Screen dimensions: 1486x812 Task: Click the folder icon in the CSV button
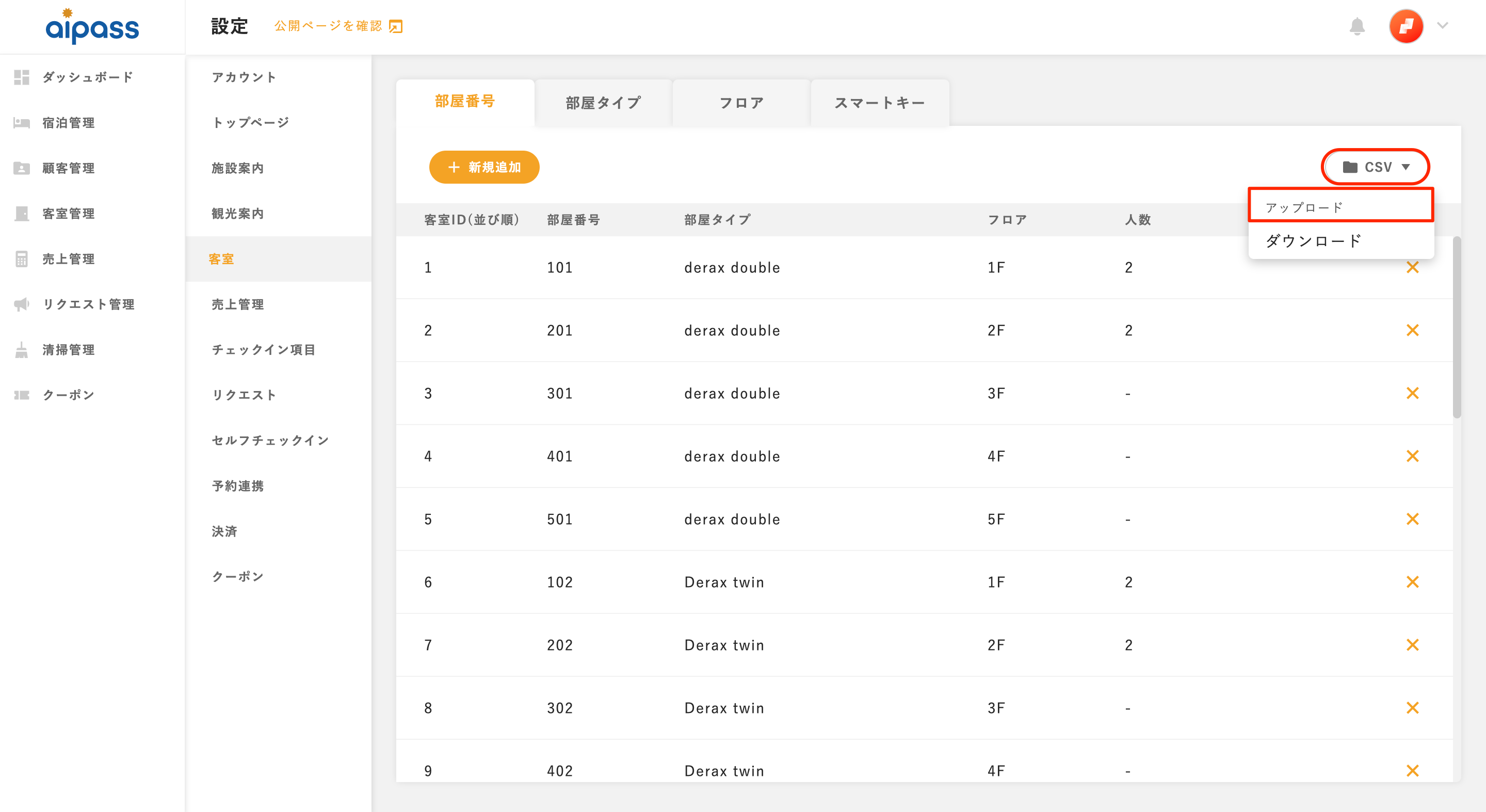1350,167
